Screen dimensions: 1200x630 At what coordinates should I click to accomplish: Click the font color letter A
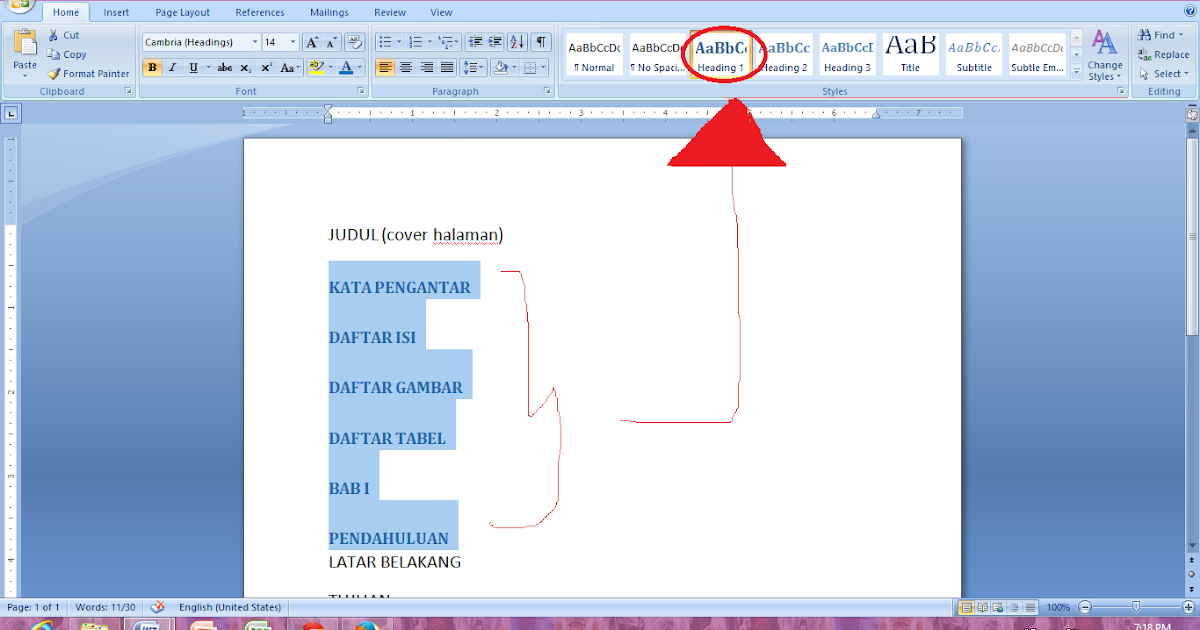(346, 68)
